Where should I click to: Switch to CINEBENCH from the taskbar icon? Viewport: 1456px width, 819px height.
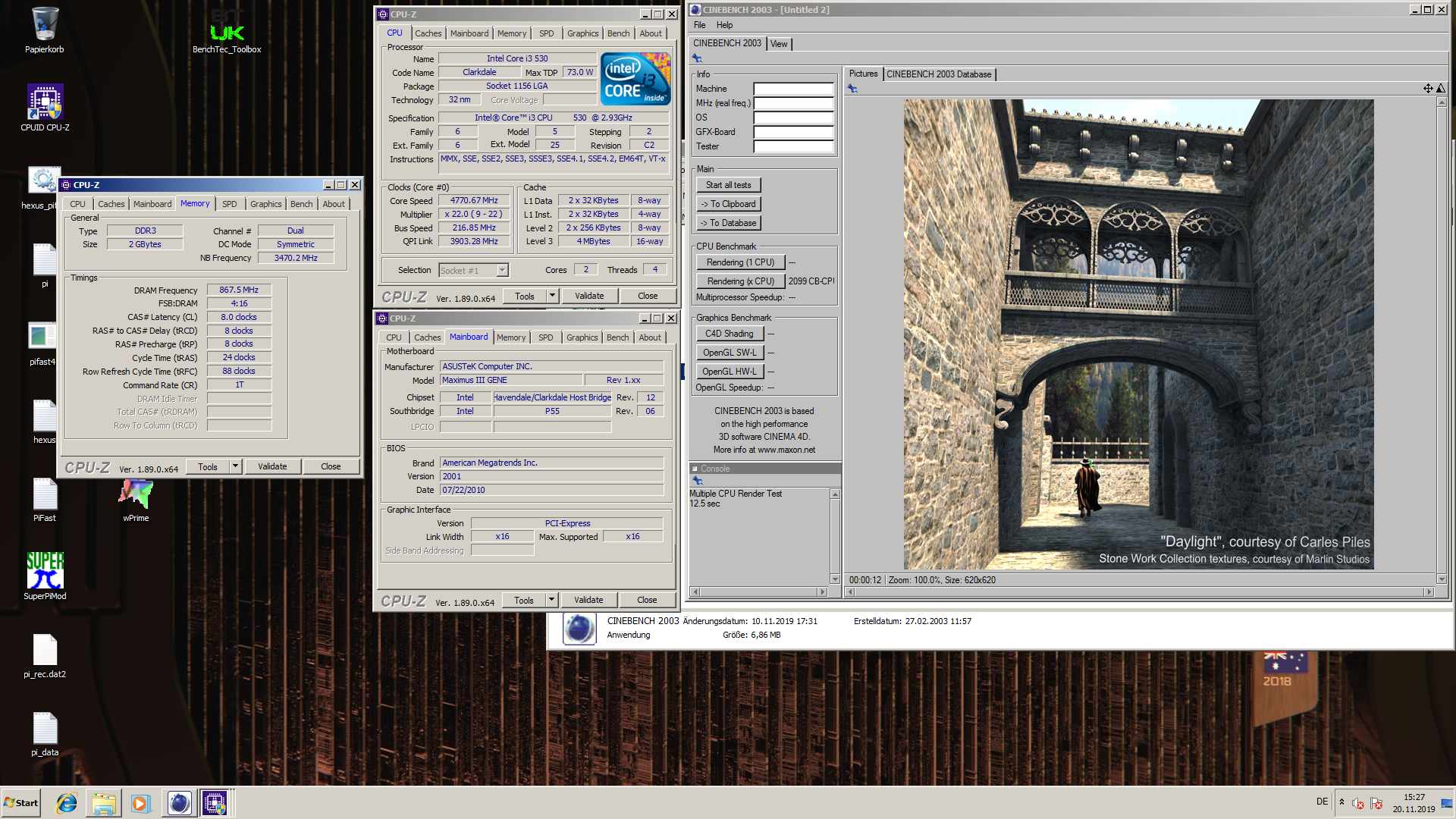click(179, 803)
